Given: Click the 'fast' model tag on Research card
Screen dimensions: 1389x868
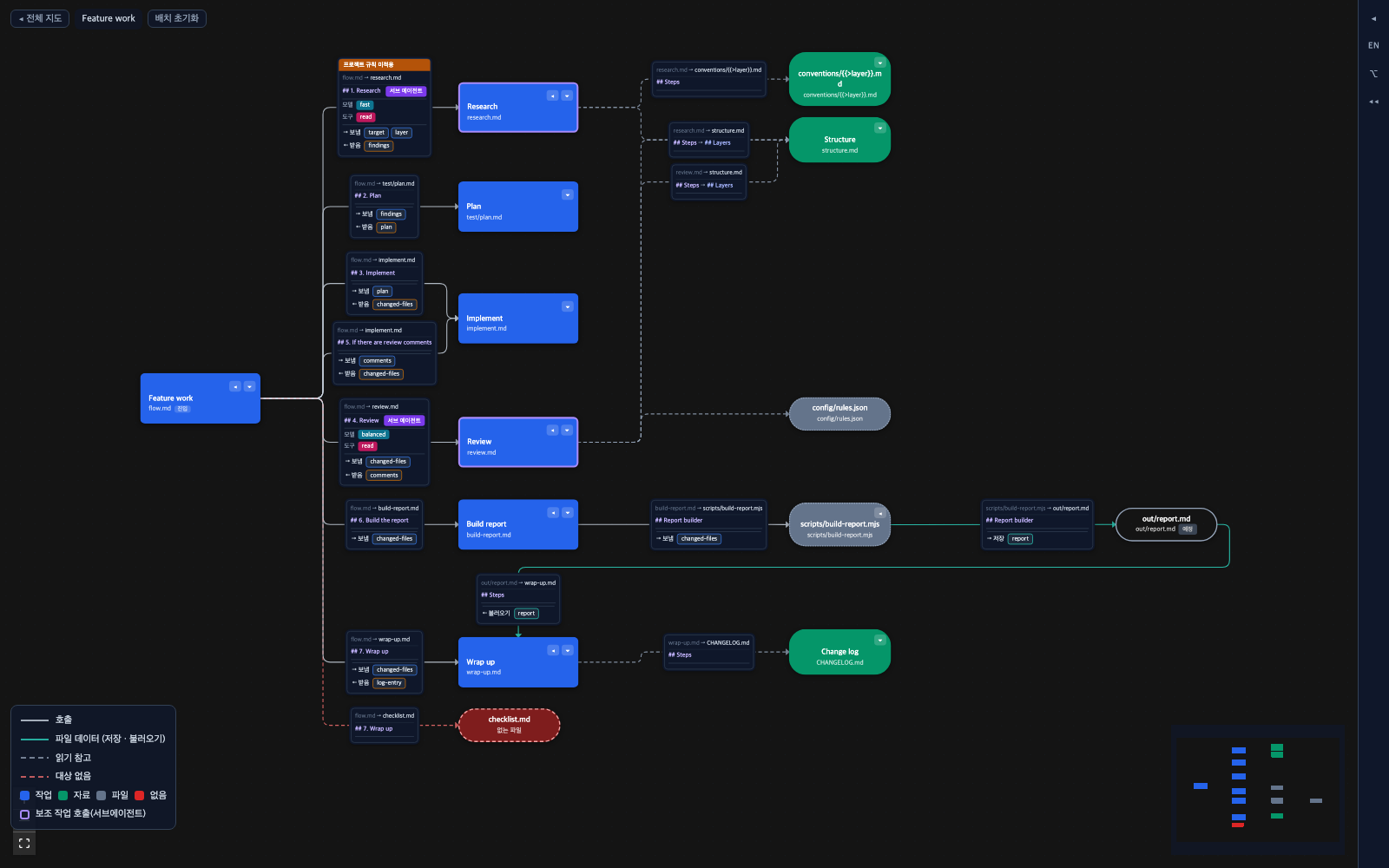Looking at the screenshot, I should (x=365, y=105).
